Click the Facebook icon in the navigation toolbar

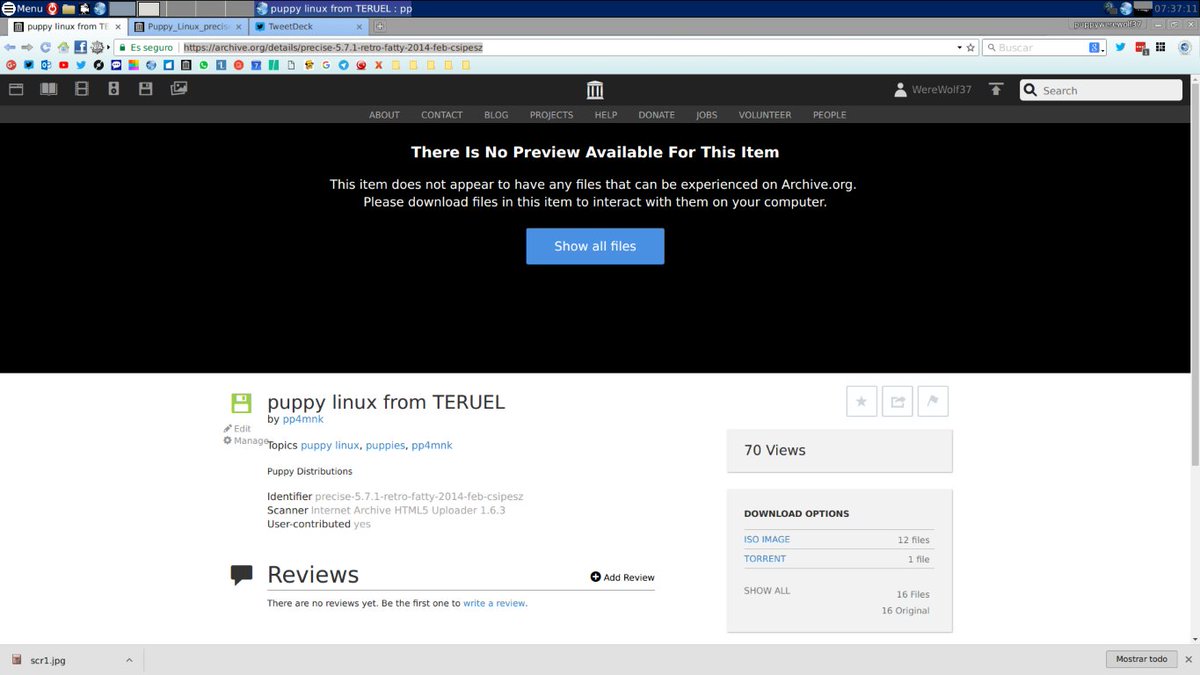tap(81, 47)
